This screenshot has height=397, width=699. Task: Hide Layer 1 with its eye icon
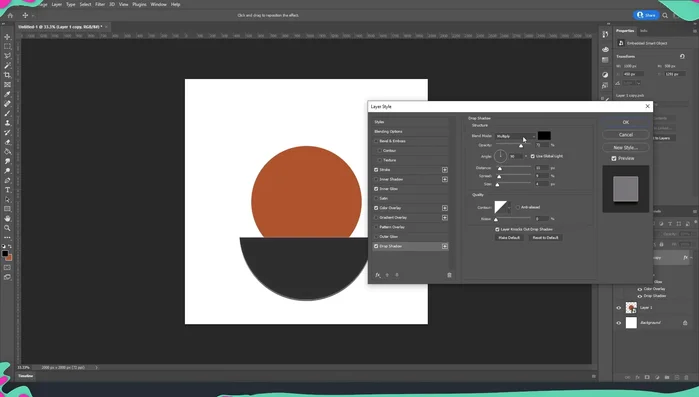point(618,308)
